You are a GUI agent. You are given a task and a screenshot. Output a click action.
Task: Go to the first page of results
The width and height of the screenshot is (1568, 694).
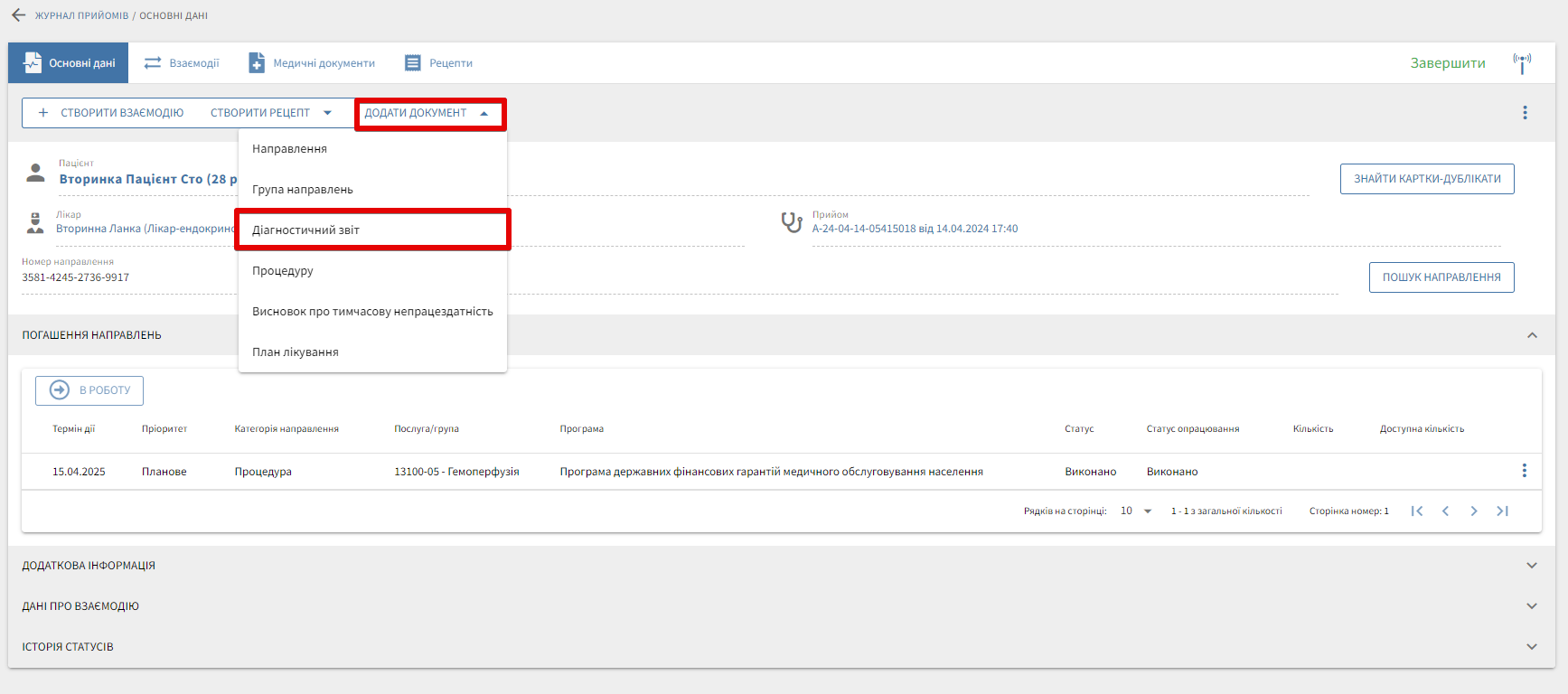(x=1417, y=511)
